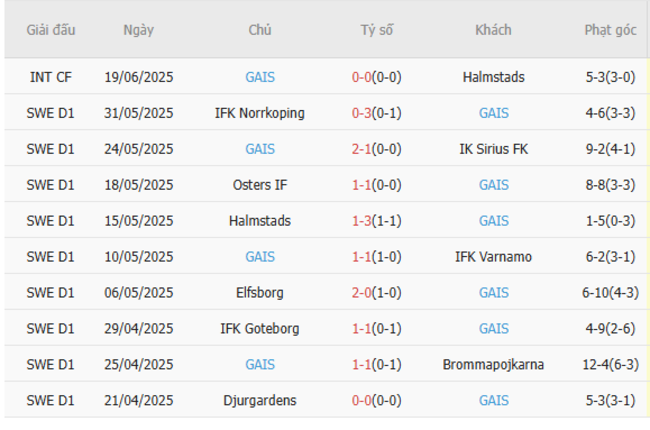Image resolution: width=650 pixels, height=430 pixels.
Task: Click the 0-3 score of the IFK Norrkoping match
Action: coord(363,113)
